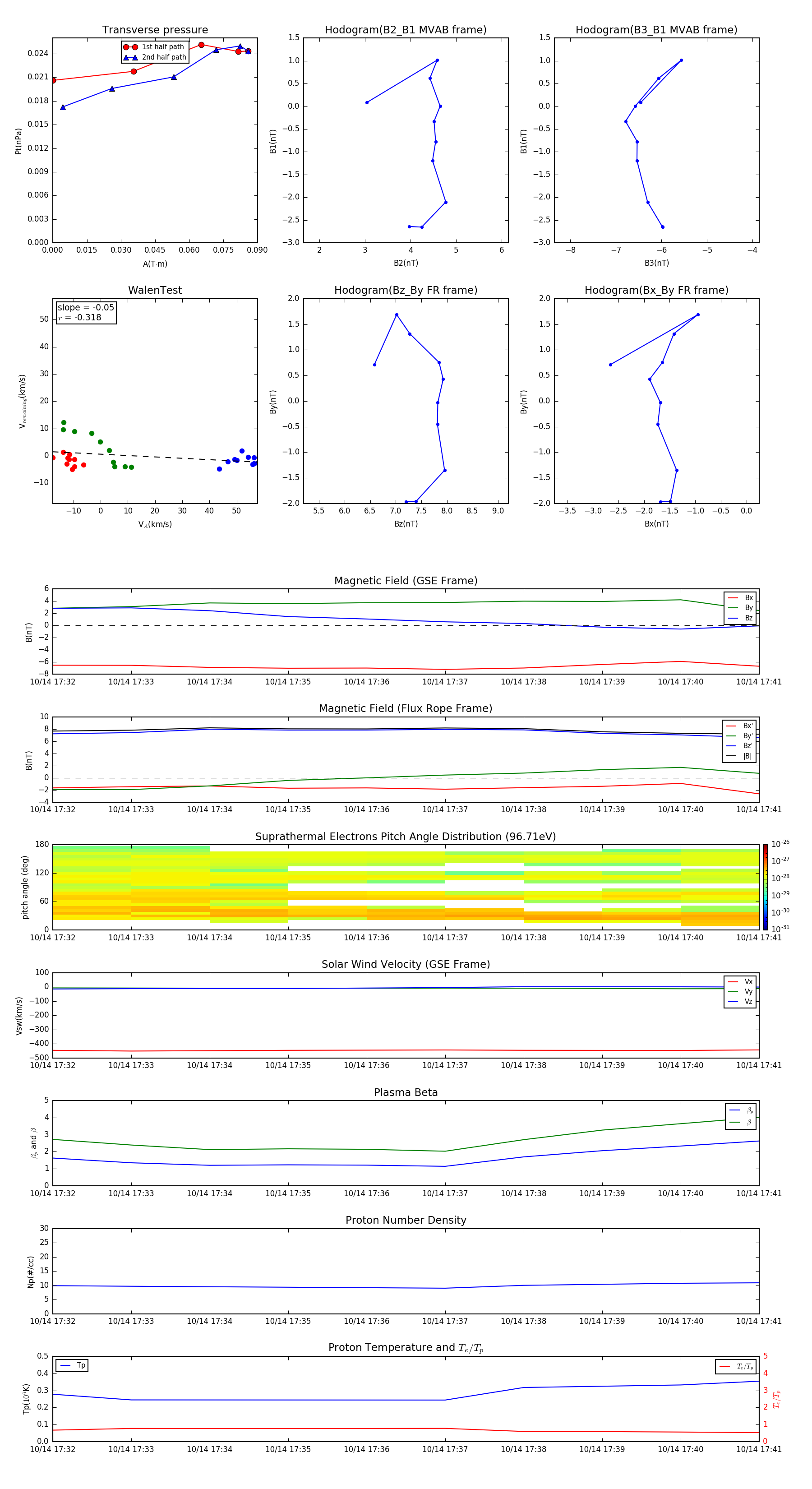Select the By' legend entry in Flux Rope plot
Screen dimensions: 812x1489
coord(740,736)
